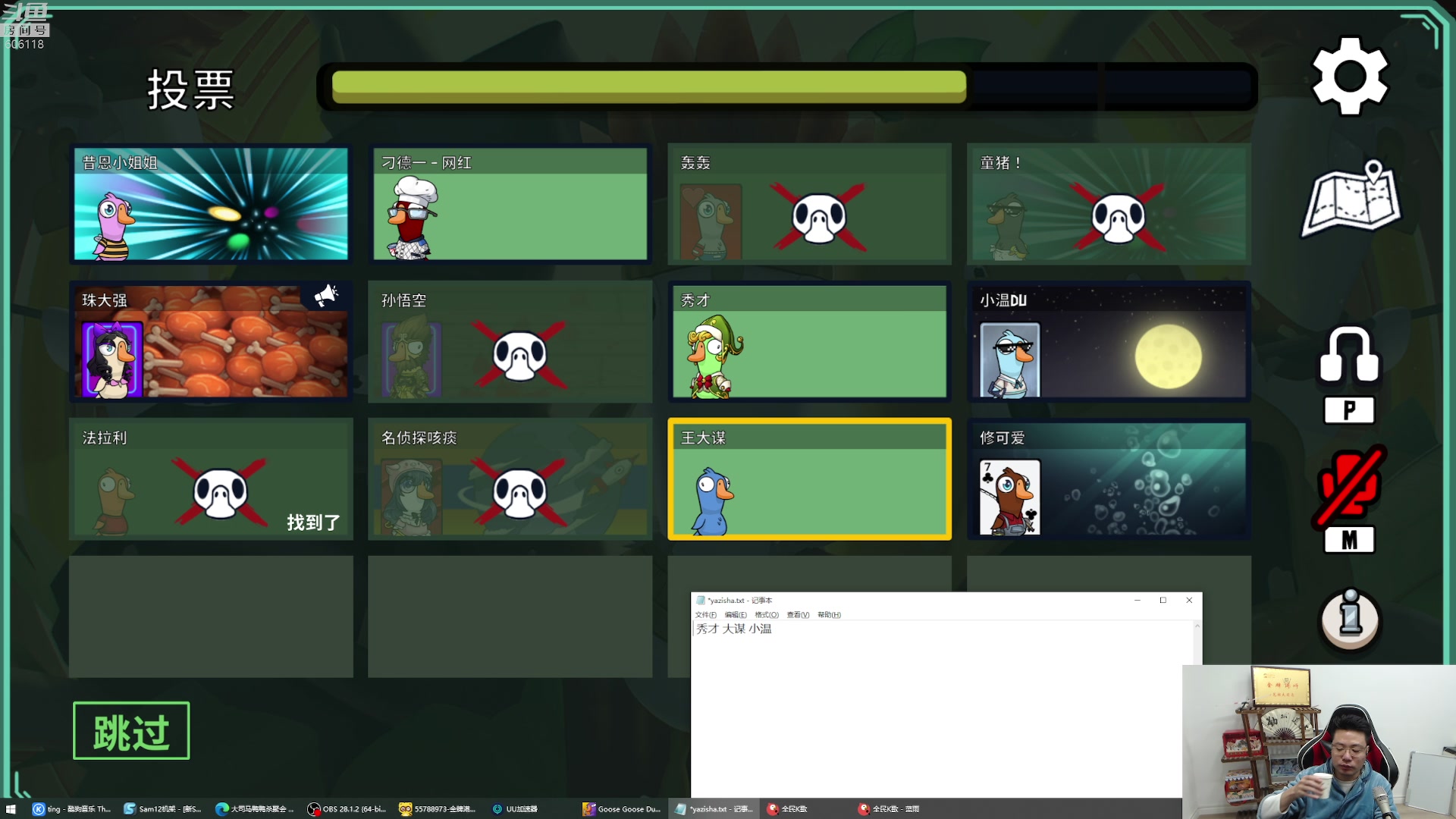Select dead player card 轰轰
The width and height of the screenshot is (1456, 819).
click(809, 203)
